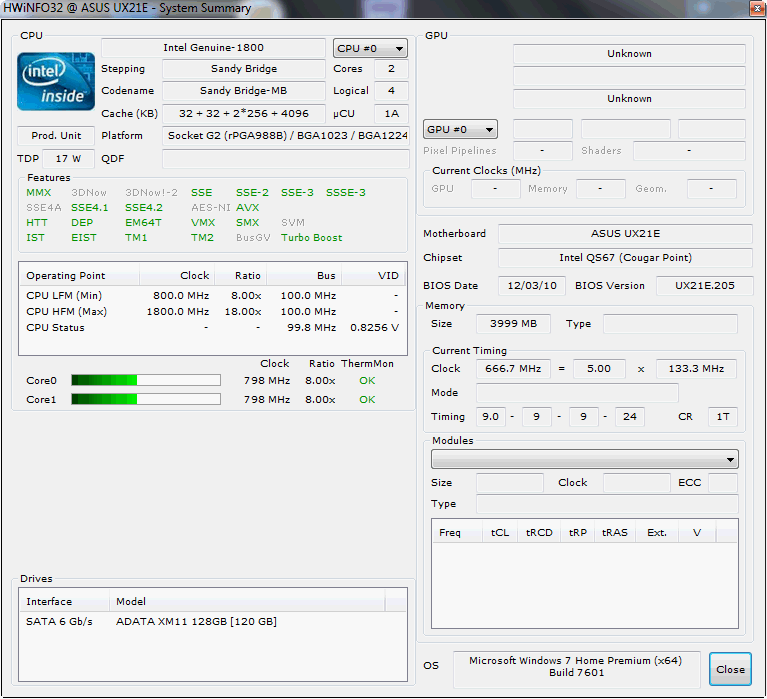Select the Codename field Sandy Bridge-MB
767x699 pixels.
(244, 91)
